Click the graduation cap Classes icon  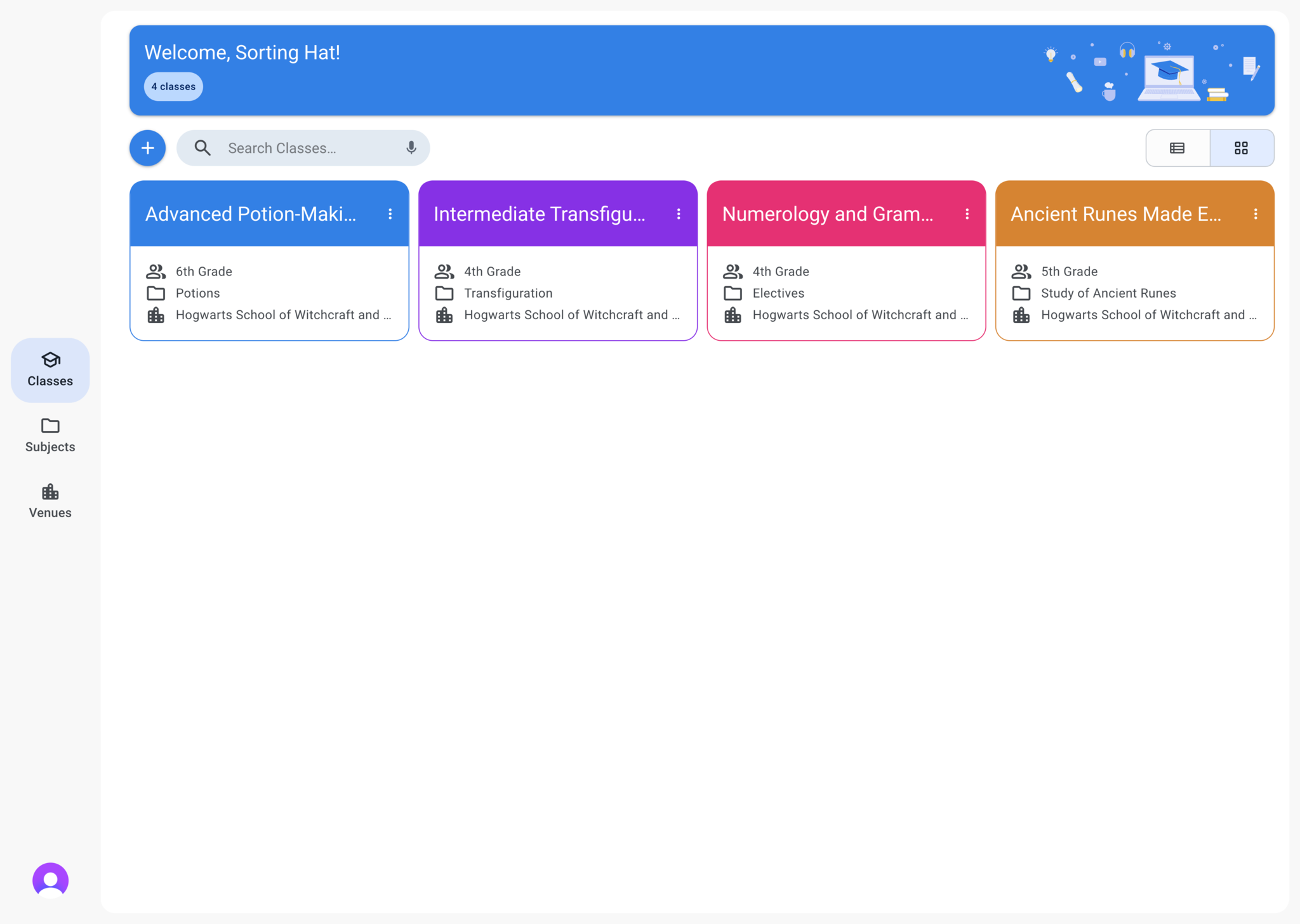pyautogui.click(x=50, y=360)
